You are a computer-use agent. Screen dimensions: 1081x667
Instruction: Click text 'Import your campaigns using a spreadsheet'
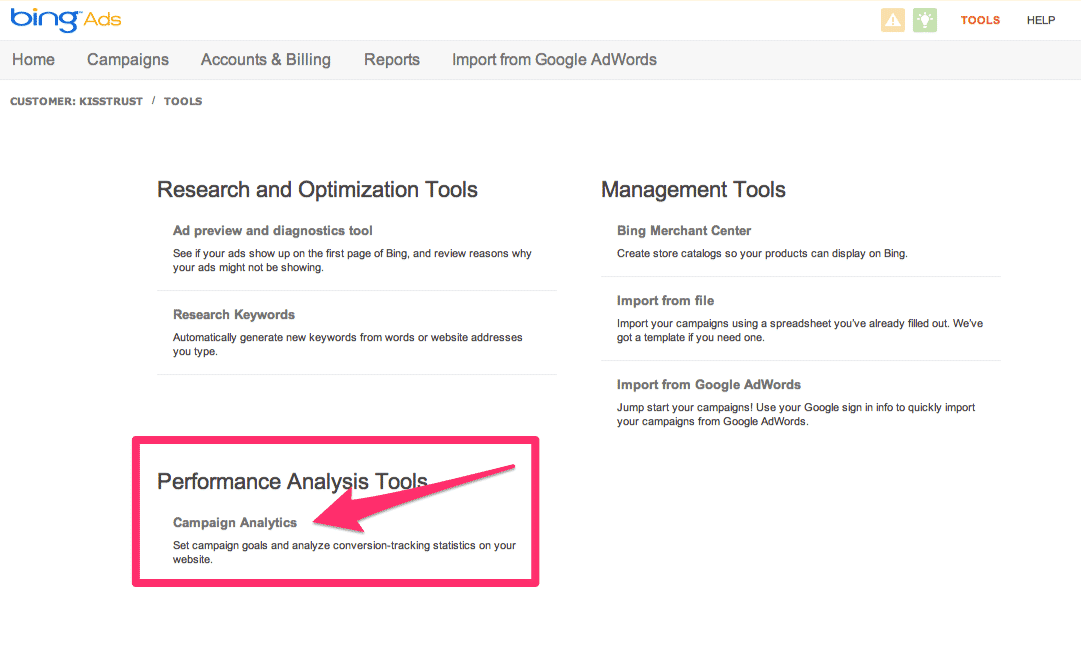pos(715,323)
